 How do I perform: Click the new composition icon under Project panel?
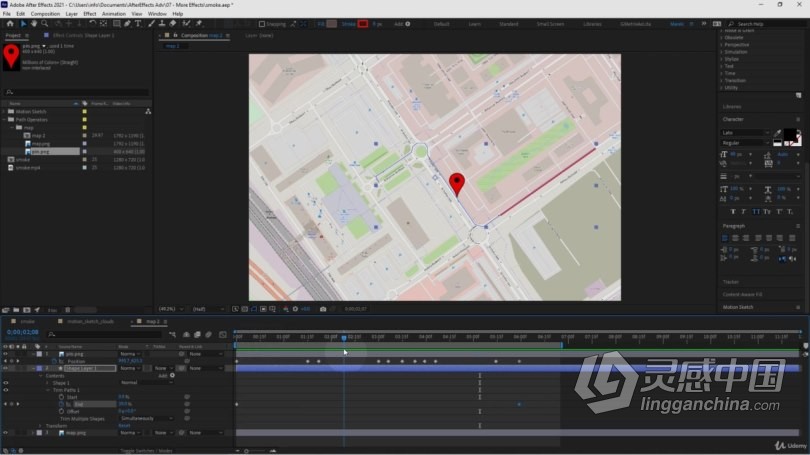pos(26,310)
